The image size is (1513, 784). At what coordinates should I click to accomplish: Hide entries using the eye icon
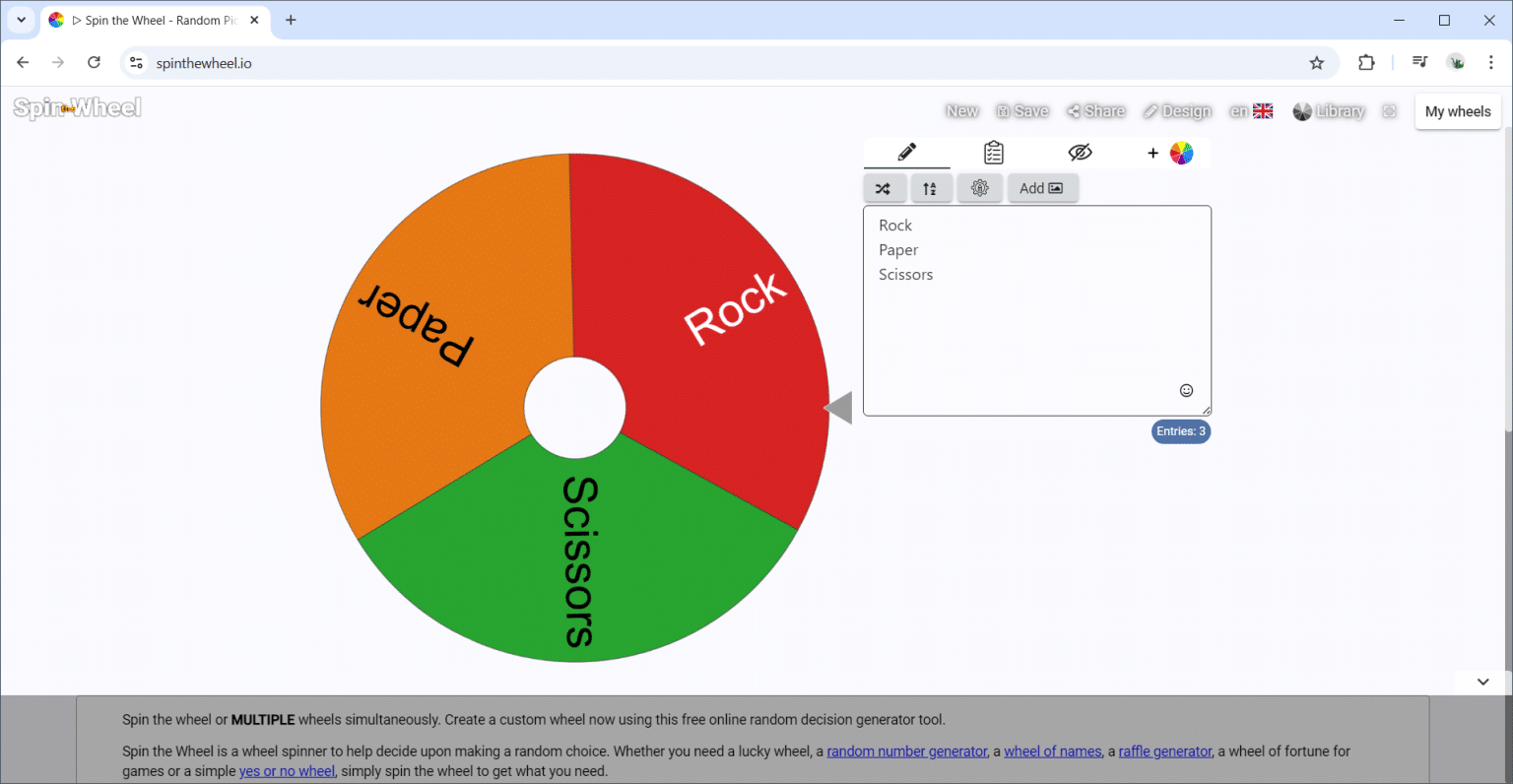coord(1080,153)
